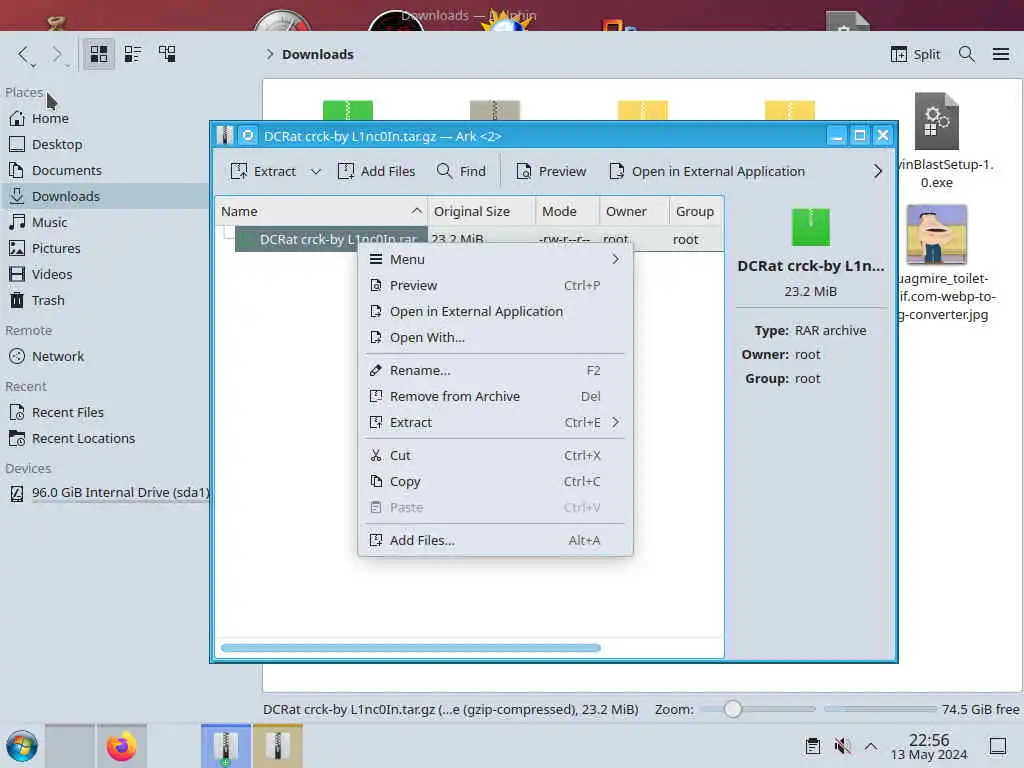Choose Copy from the context menu
The height and width of the screenshot is (768, 1024).
(495, 481)
